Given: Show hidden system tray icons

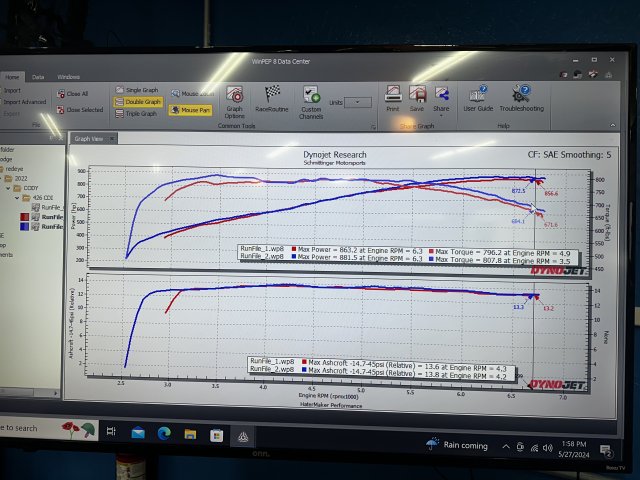Looking at the screenshot, I should pyautogui.click(x=506, y=447).
